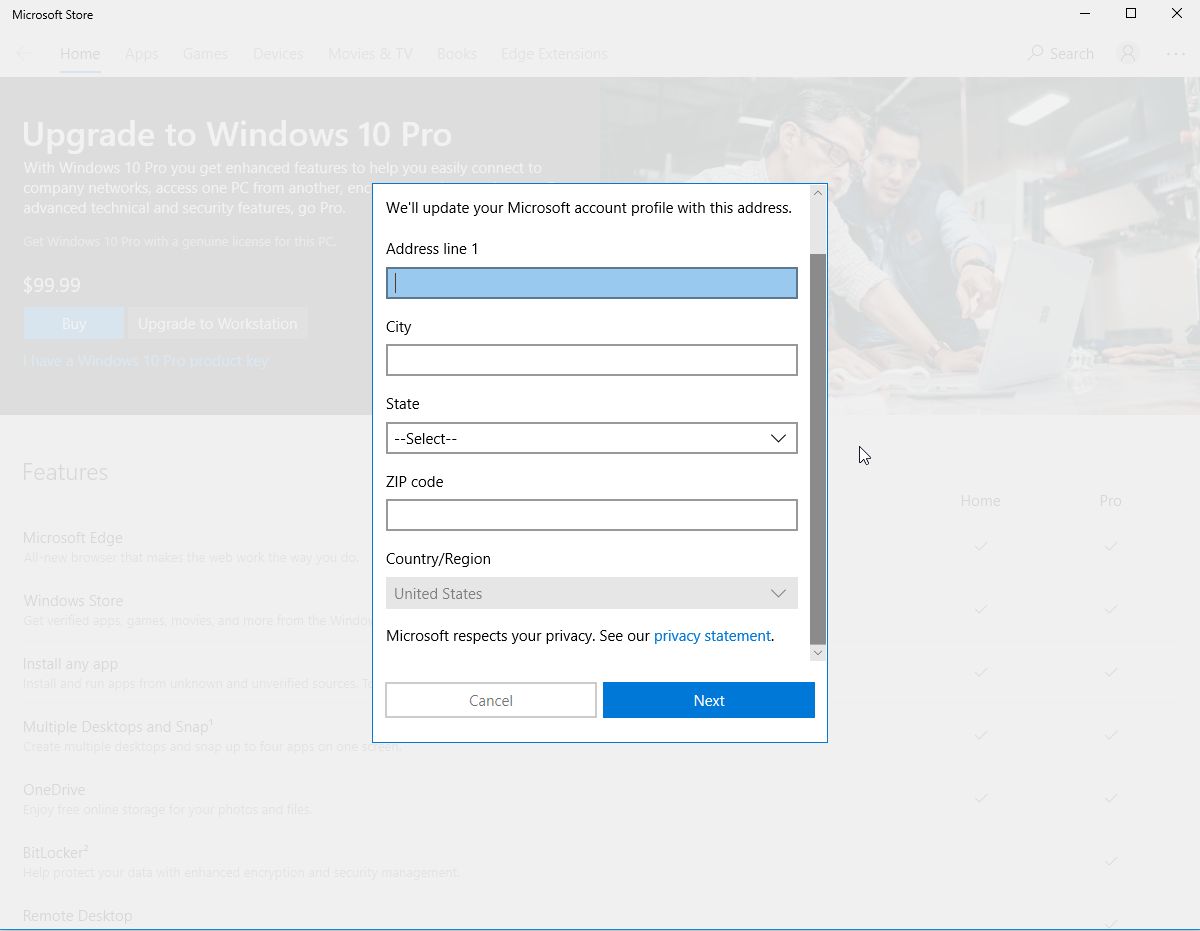The height and width of the screenshot is (931, 1200).
Task: Click the Home checkmark for Multiple Desktops
Action: [x=981, y=736]
